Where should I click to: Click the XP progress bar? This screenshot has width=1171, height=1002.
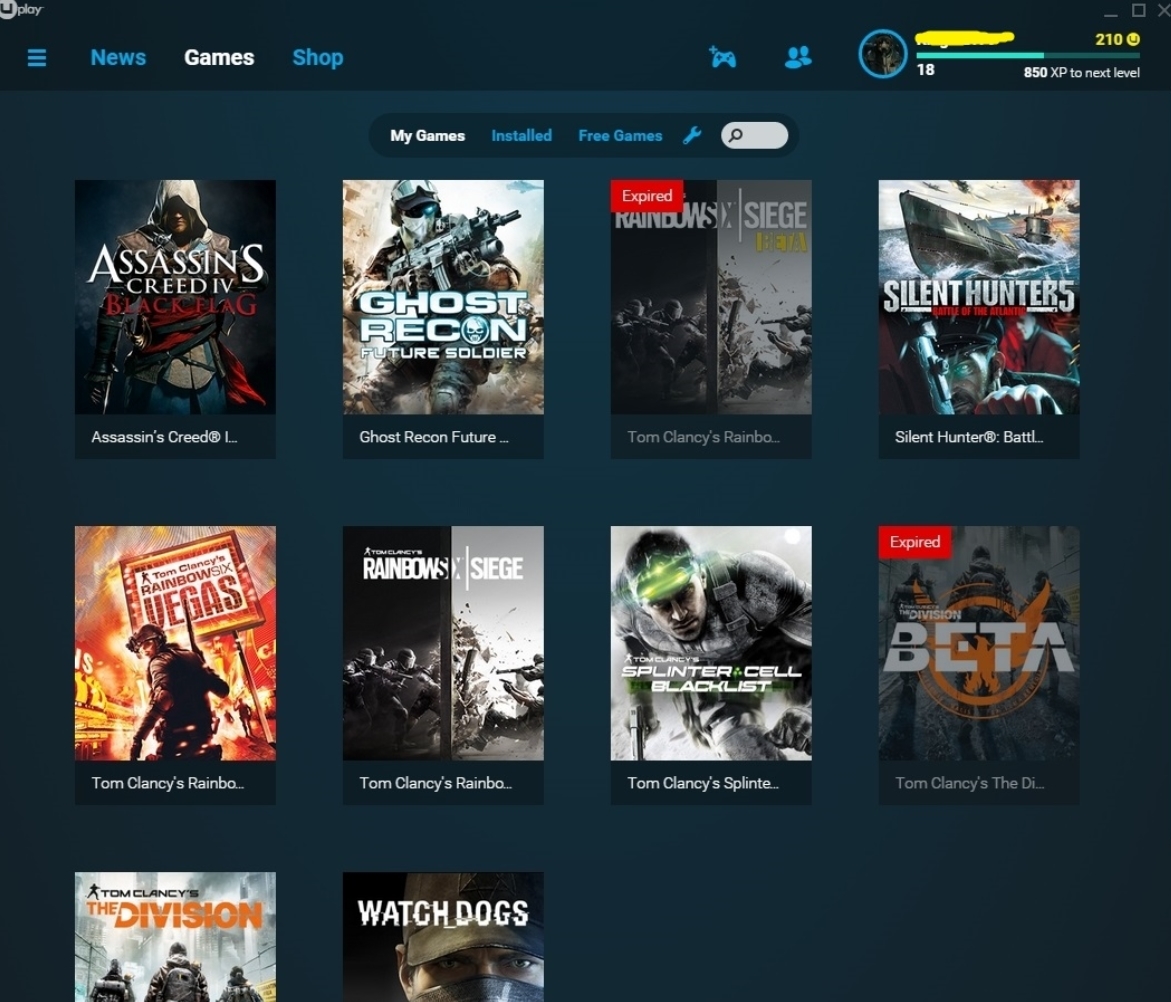pyautogui.click(x=1028, y=55)
